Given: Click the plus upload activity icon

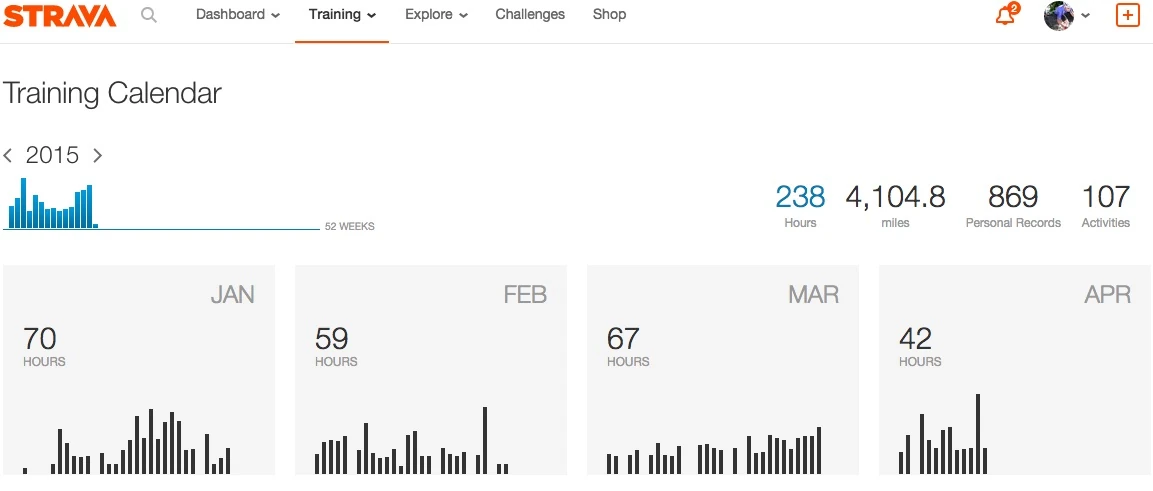Looking at the screenshot, I should point(1127,15).
